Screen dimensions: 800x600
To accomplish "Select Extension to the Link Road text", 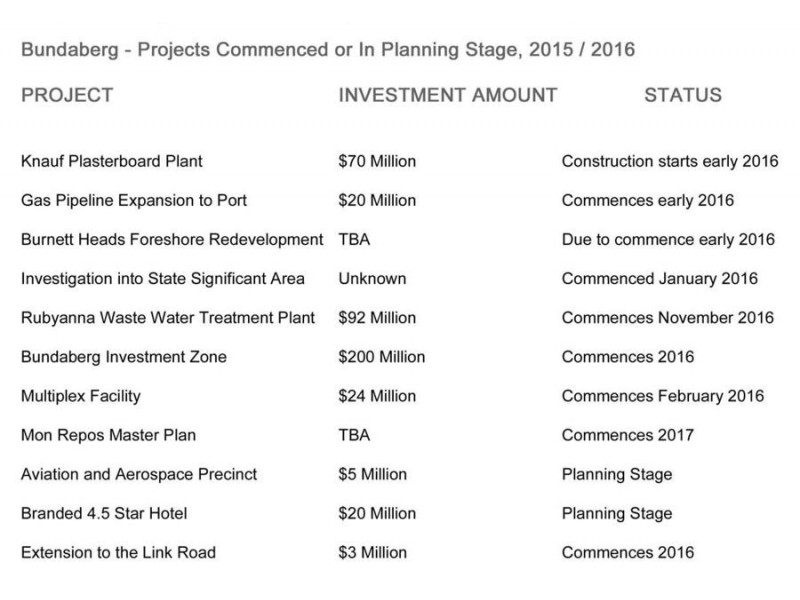I will (118, 553).
